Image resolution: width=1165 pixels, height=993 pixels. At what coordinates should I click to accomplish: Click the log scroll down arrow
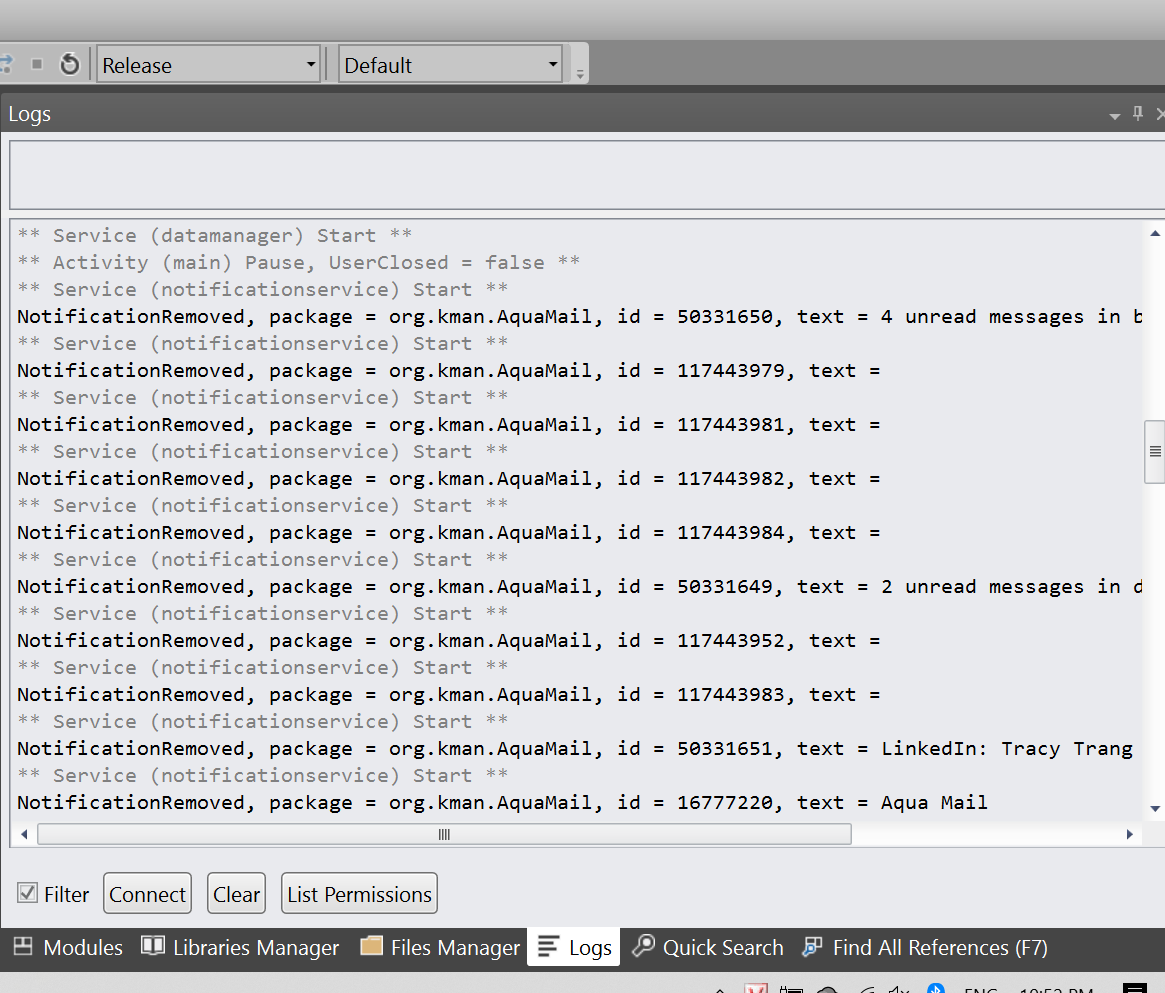[x=1155, y=809]
